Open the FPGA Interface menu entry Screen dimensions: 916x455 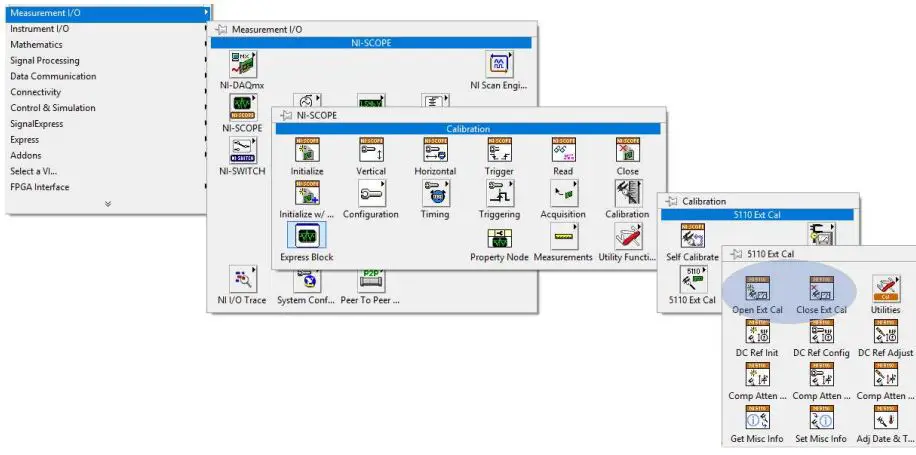[x=40, y=187]
